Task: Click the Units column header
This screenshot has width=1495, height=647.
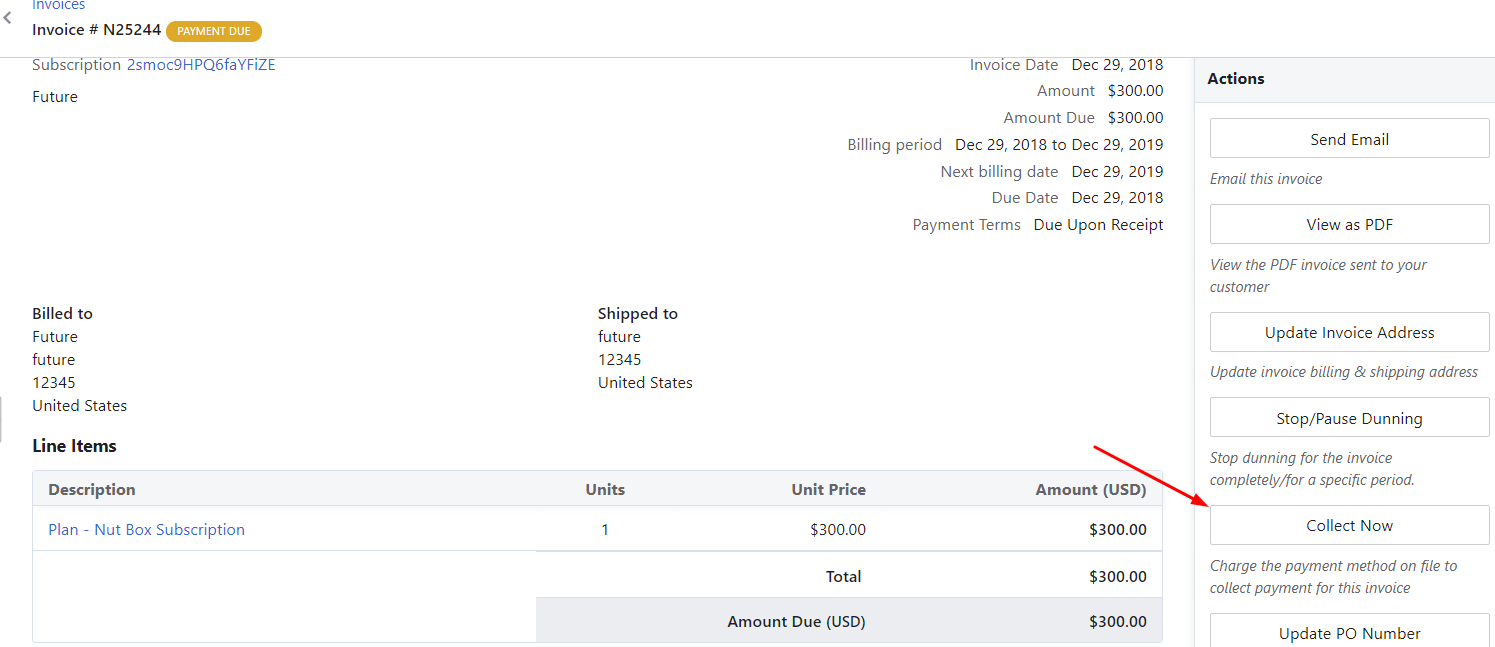Action: (605, 490)
